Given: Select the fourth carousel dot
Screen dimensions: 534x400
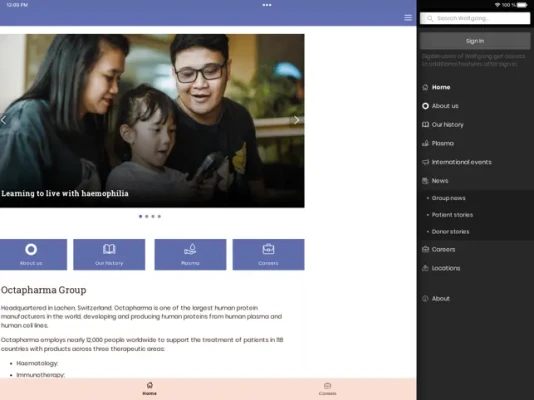Looking at the screenshot, I should click(x=159, y=216).
